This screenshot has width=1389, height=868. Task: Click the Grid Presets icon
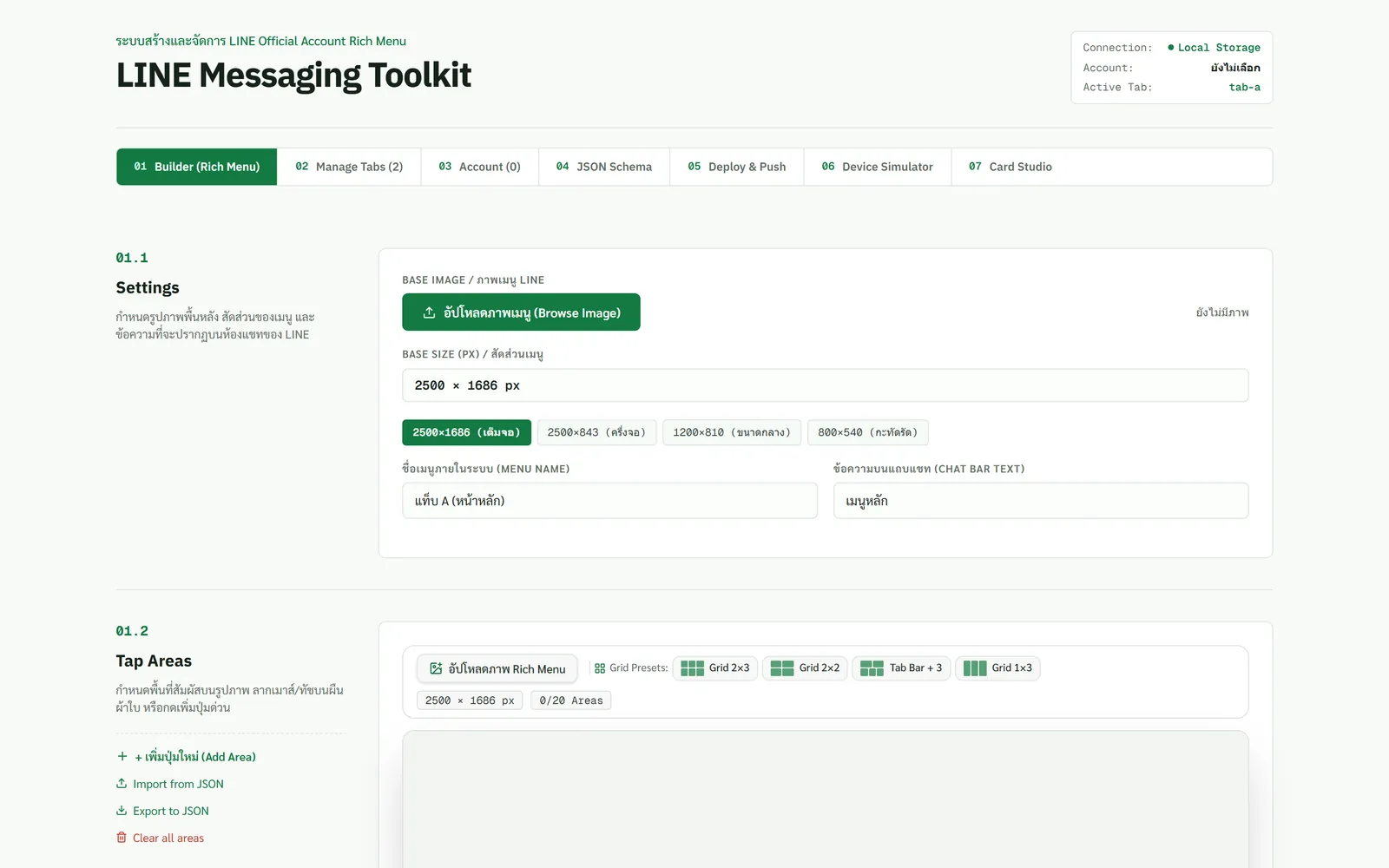[x=600, y=668]
